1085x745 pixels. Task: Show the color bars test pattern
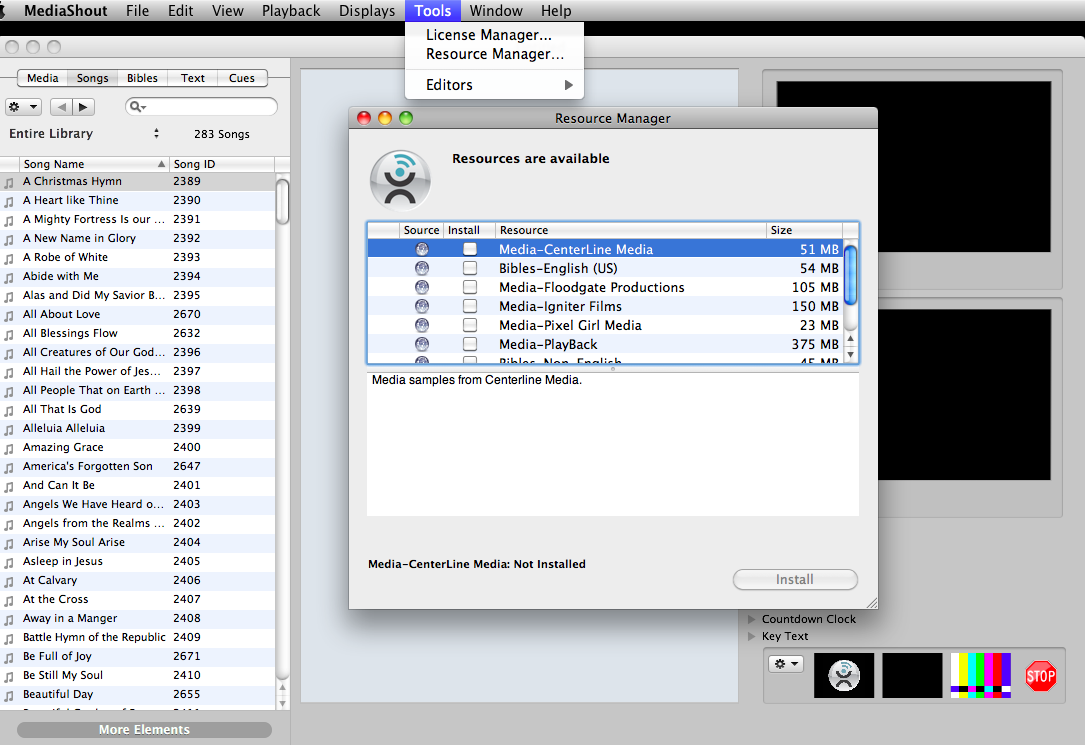pyautogui.click(x=981, y=675)
